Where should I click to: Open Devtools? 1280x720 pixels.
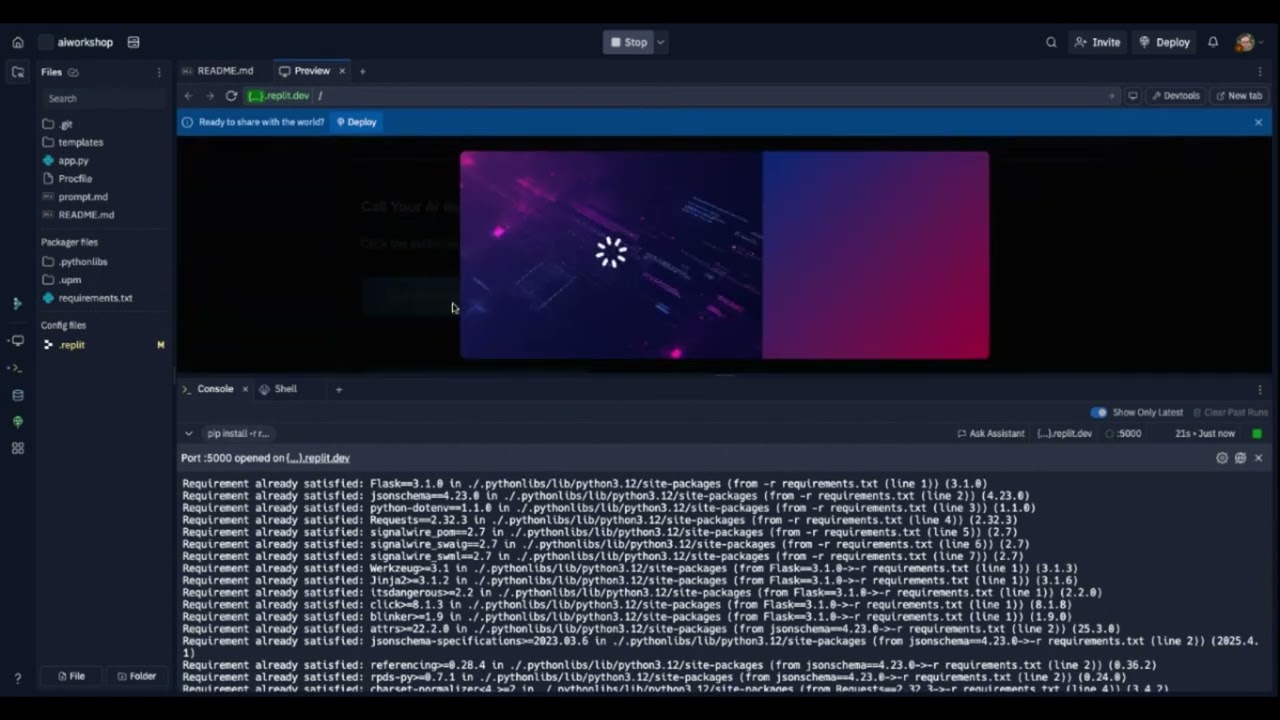[x=1175, y=96]
